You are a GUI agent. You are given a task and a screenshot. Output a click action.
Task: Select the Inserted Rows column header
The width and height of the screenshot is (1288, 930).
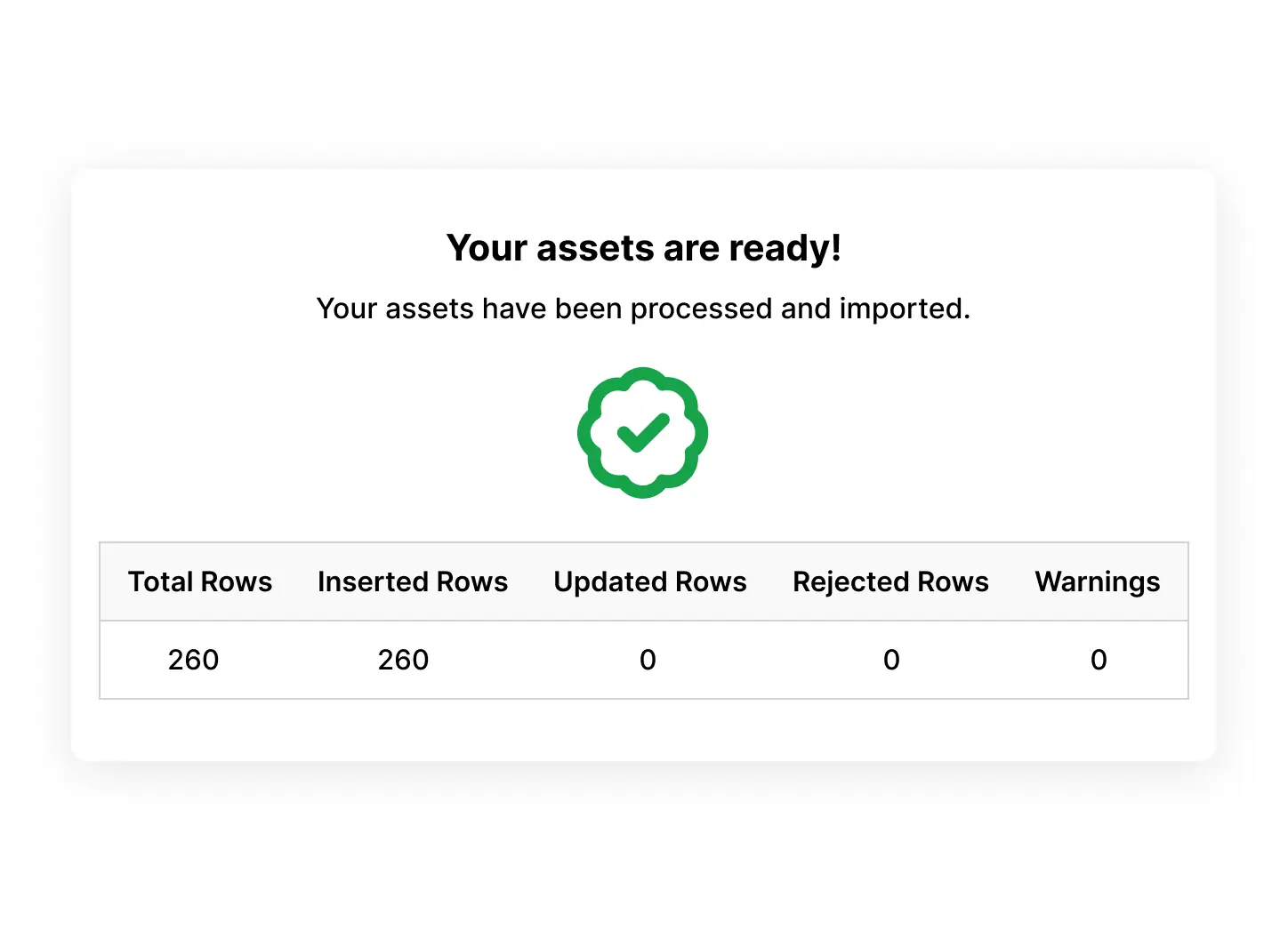(413, 581)
